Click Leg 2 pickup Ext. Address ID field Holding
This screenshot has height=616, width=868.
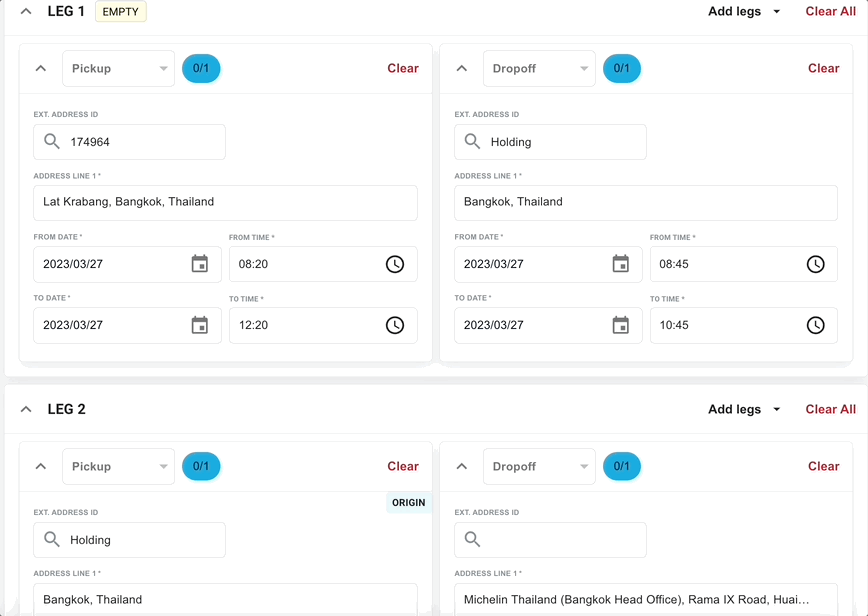(x=130, y=540)
